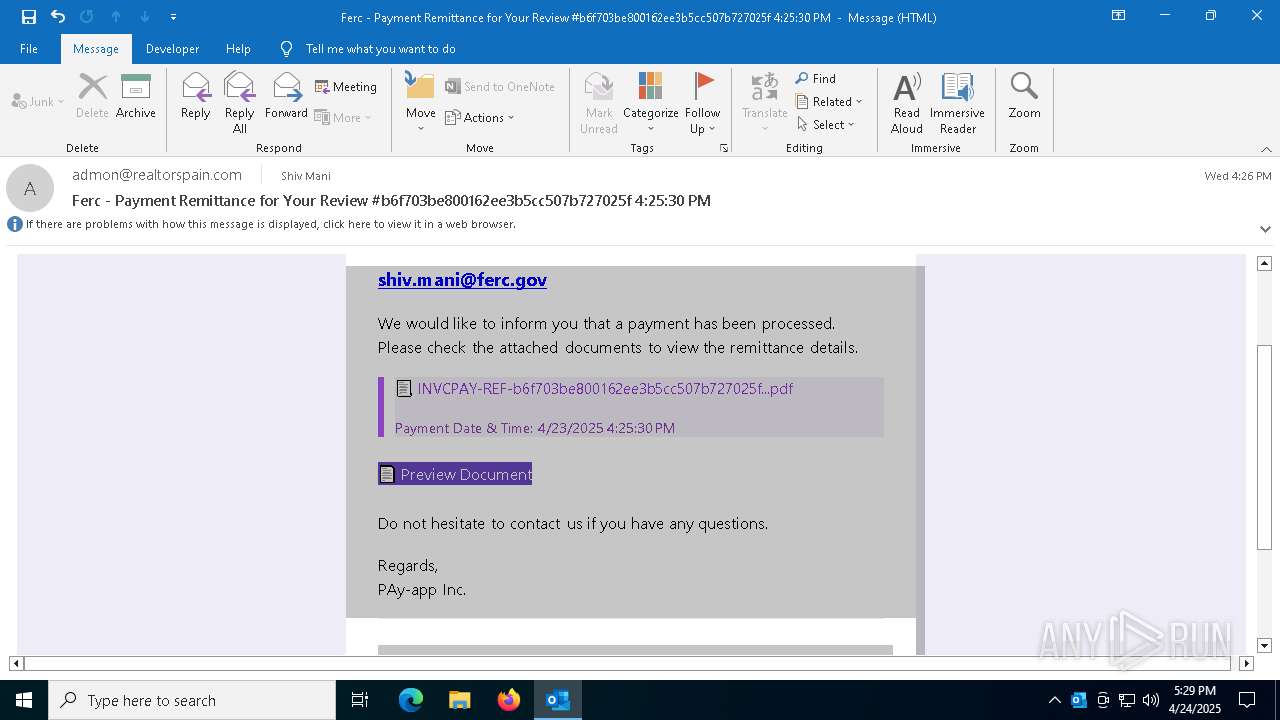Expand the More respond options
1280x720 pixels.
tap(343, 117)
